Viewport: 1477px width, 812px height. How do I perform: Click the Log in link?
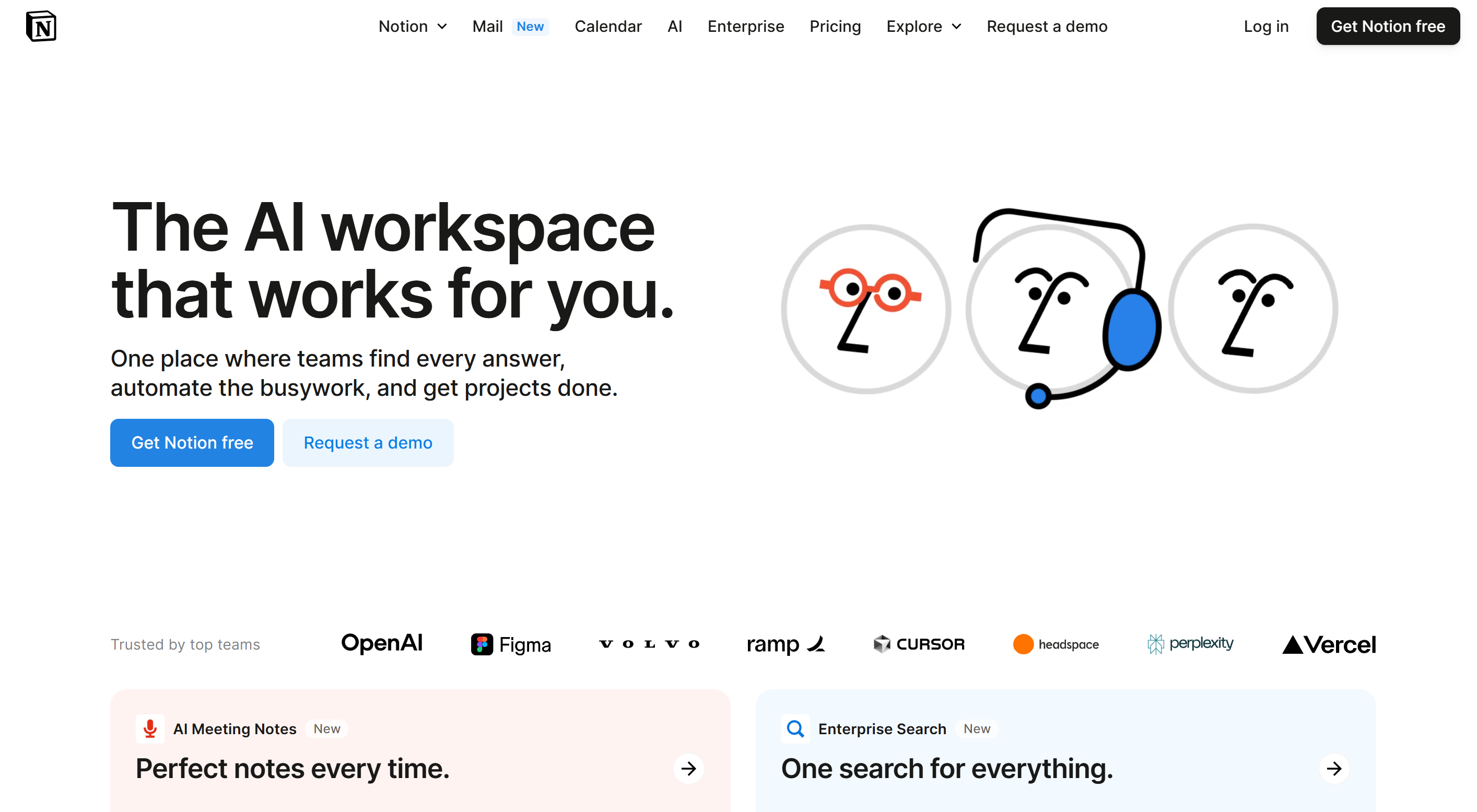point(1266,27)
